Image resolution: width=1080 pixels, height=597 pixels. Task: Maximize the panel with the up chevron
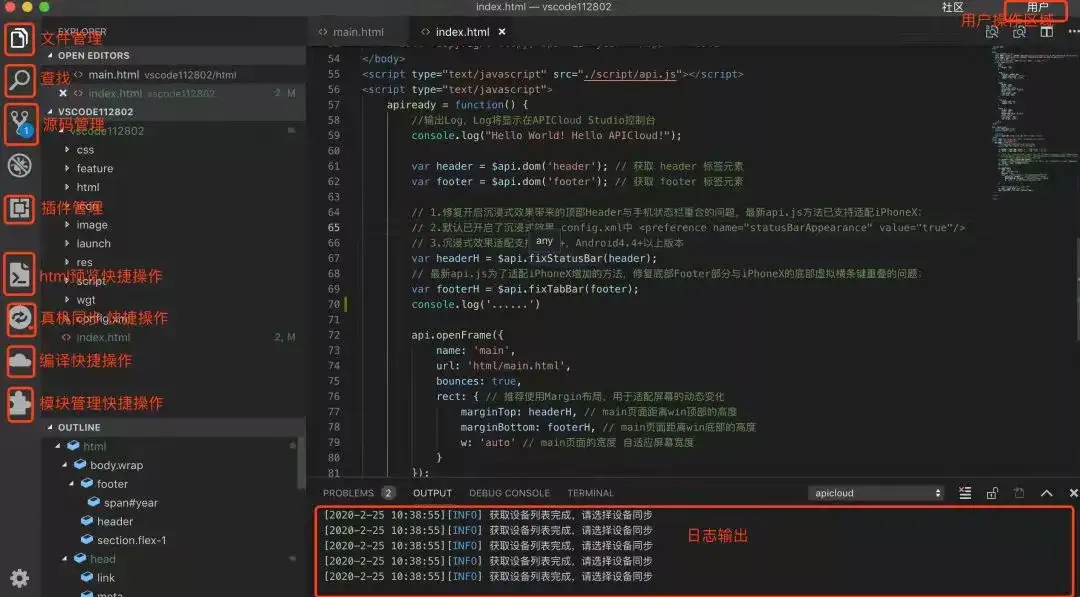coord(1046,493)
